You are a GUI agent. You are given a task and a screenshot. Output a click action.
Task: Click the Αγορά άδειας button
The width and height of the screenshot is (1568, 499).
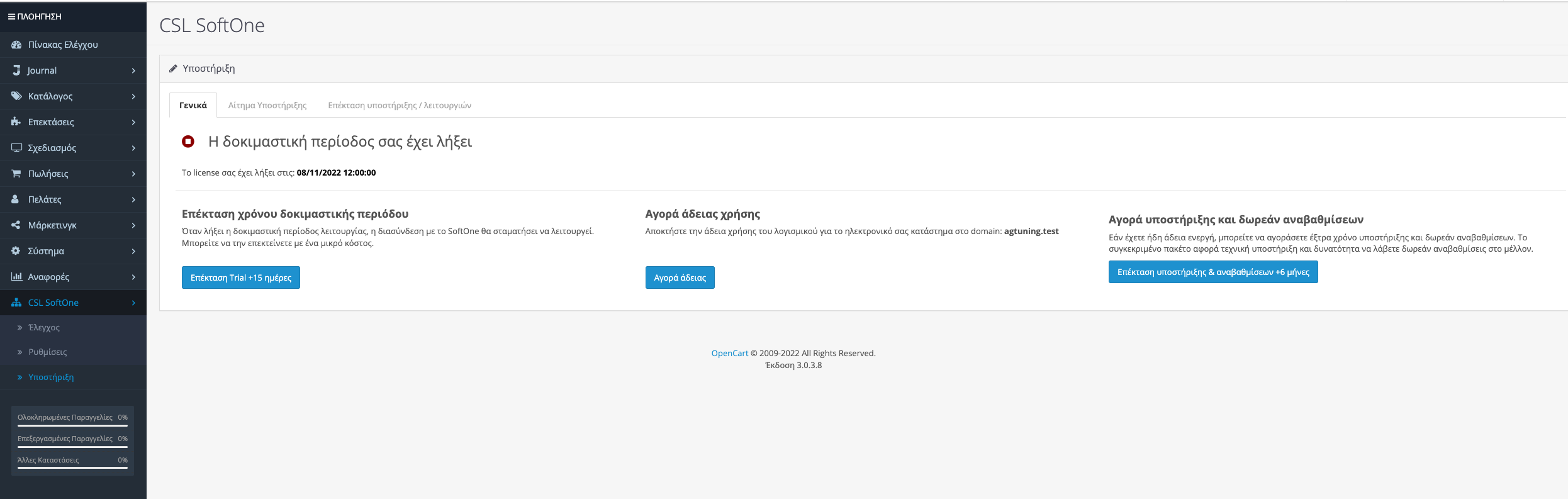[x=680, y=278]
